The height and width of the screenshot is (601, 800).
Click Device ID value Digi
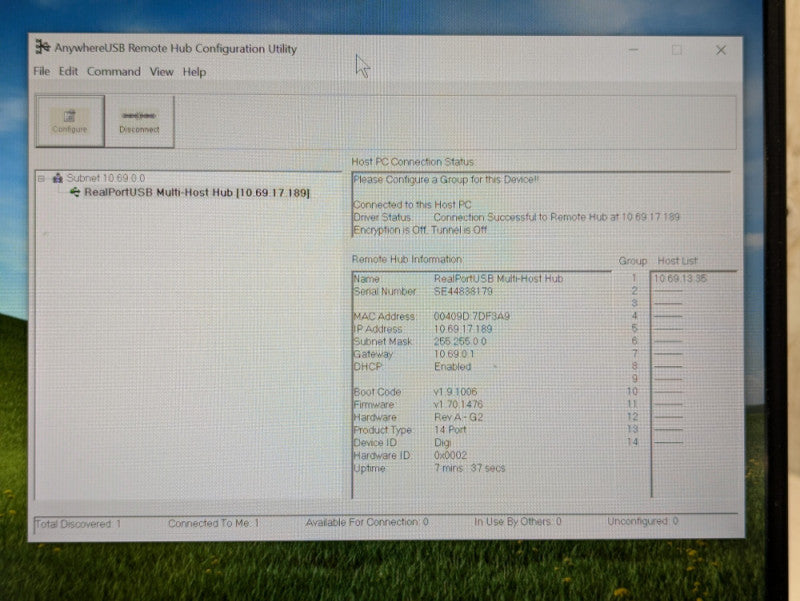coord(442,442)
